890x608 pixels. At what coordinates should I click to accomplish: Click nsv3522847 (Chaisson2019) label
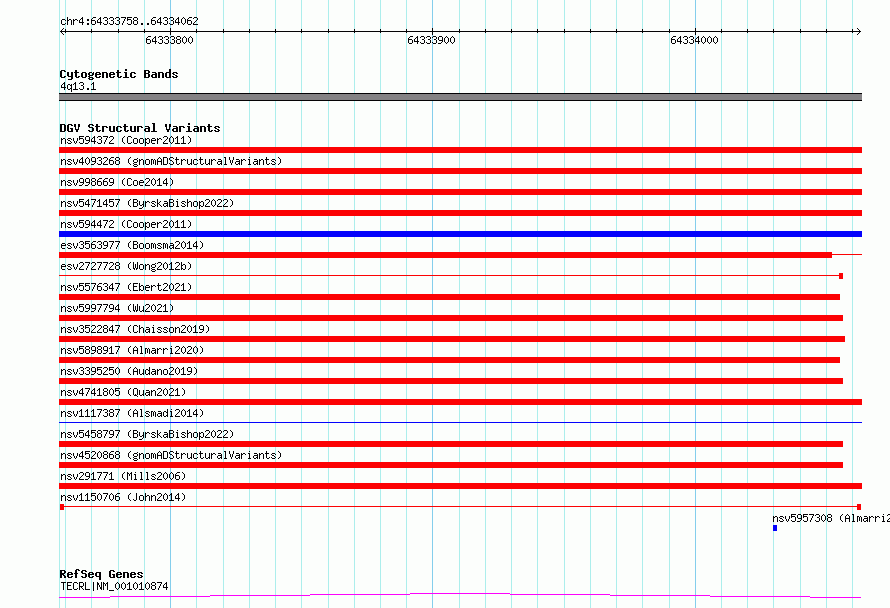point(135,329)
